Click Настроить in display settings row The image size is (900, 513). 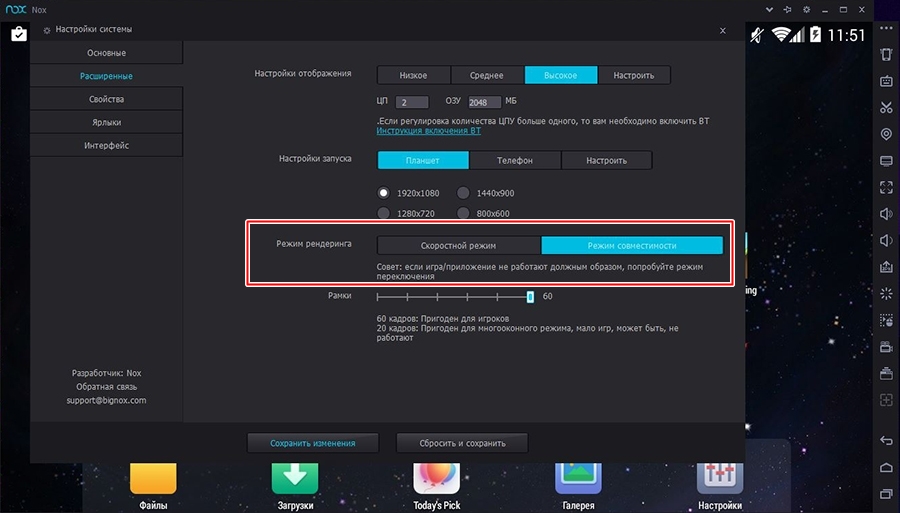tap(634, 75)
